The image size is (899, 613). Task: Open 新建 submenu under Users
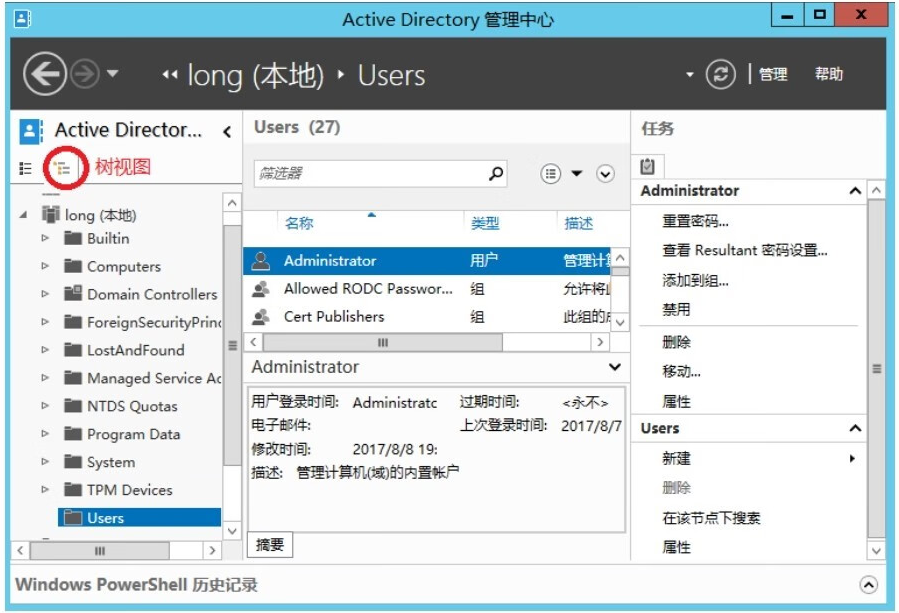(676, 458)
